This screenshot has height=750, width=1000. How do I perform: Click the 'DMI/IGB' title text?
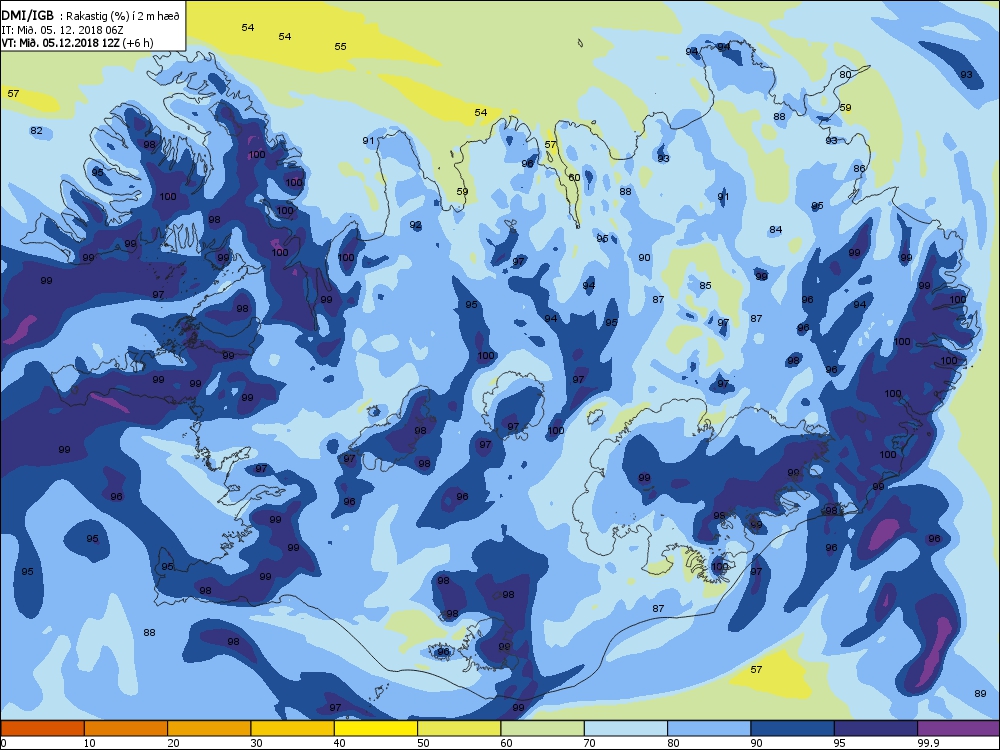(28, 16)
